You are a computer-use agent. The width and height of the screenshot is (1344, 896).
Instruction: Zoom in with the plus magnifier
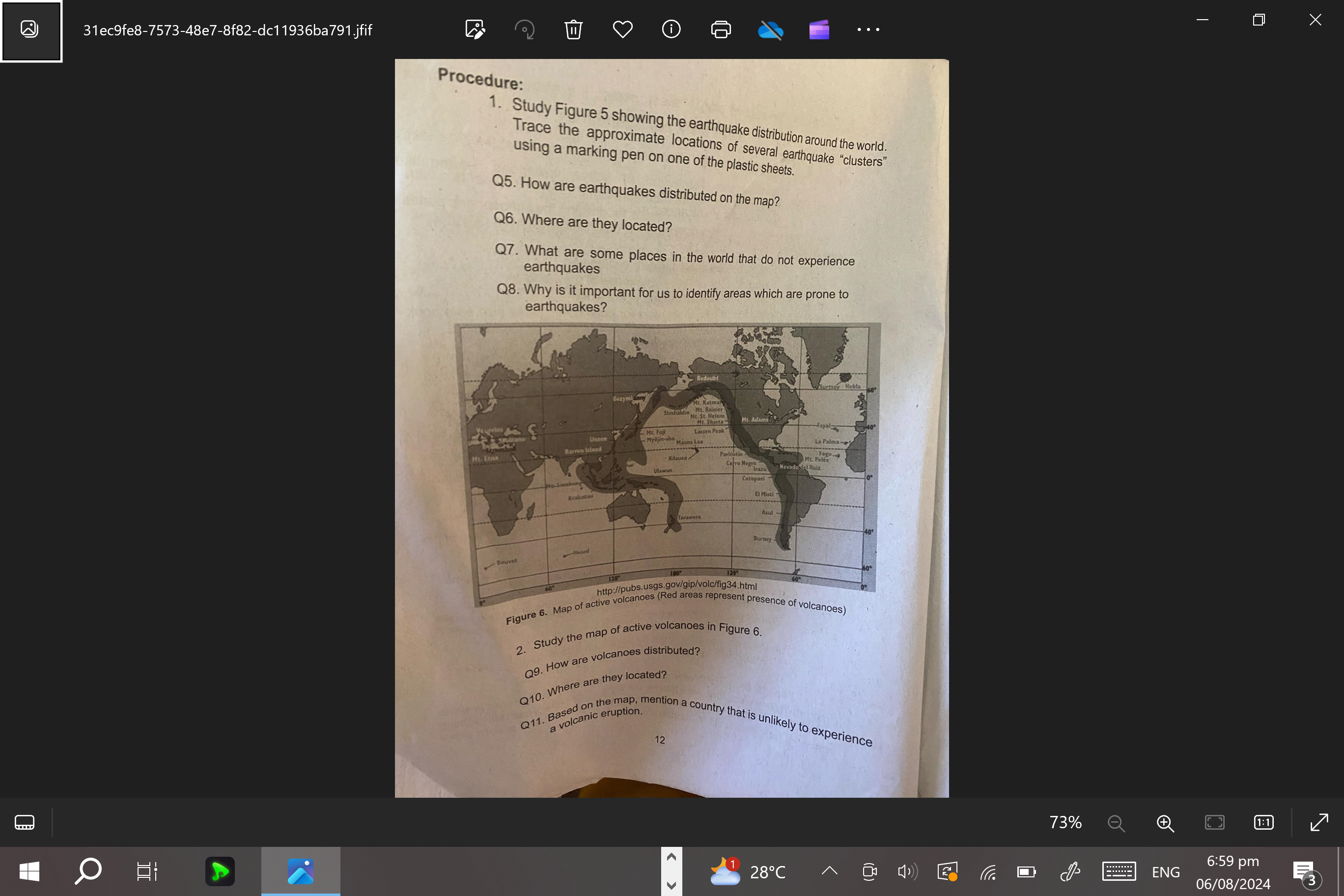(x=1165, y=823)
